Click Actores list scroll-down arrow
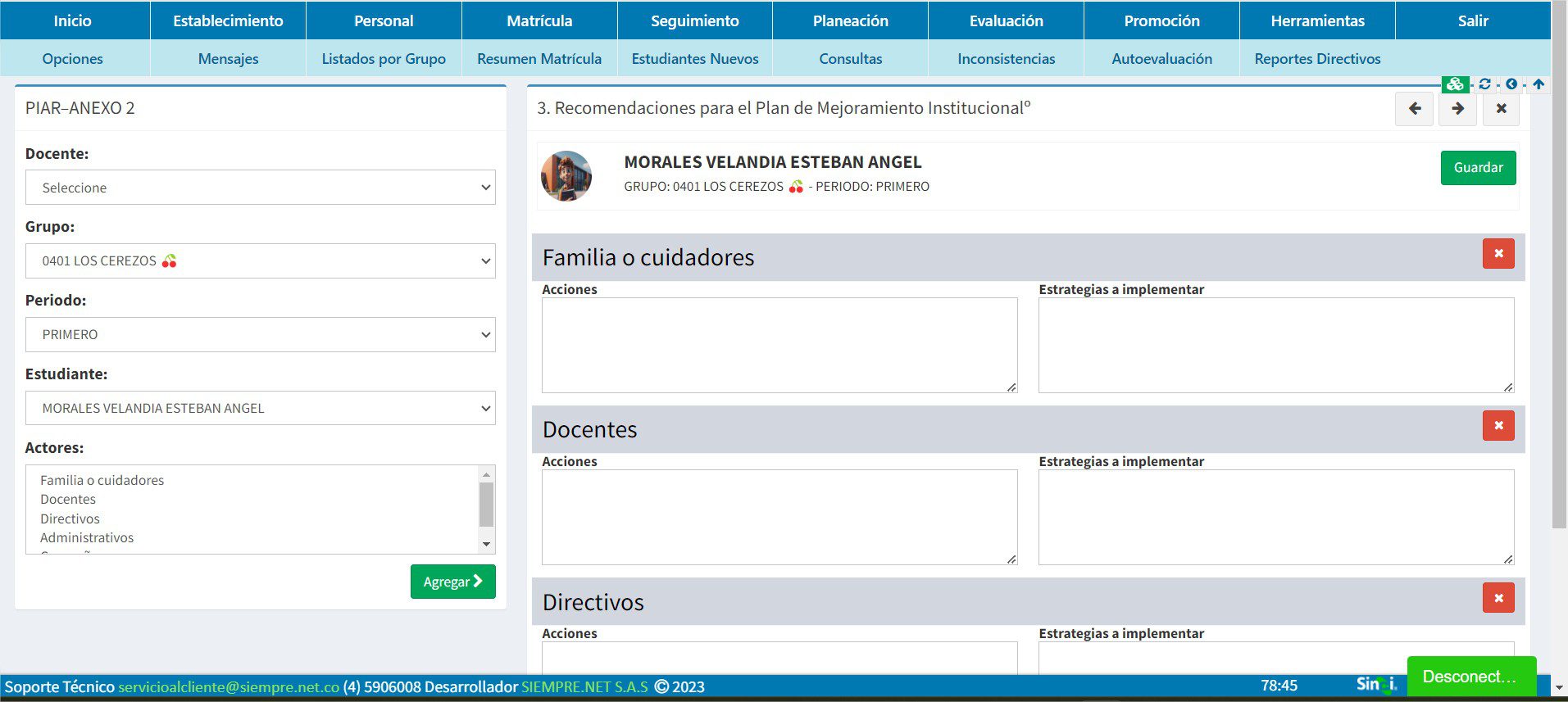The image size is (1568, 702). [x=486, y=544]
